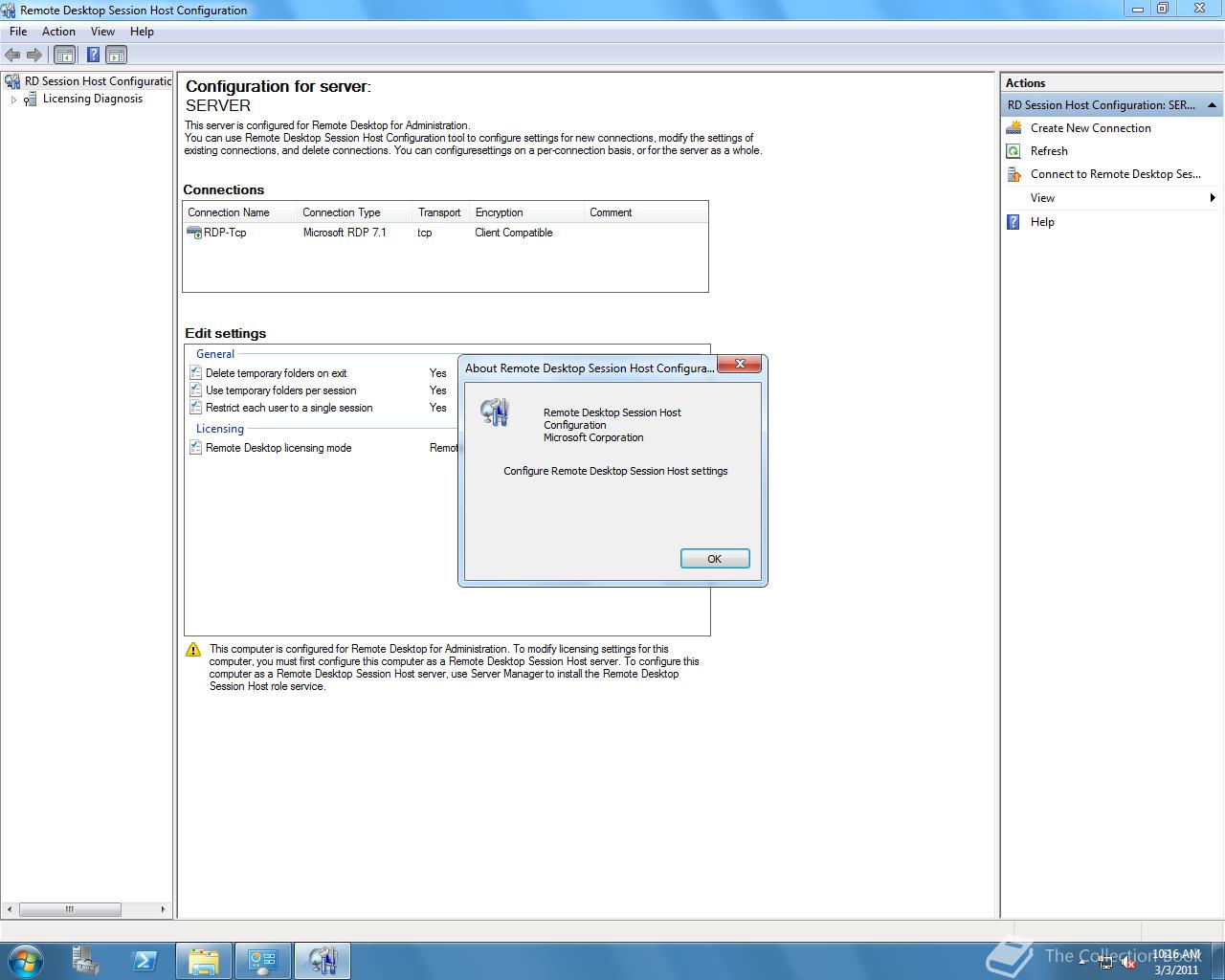Viewport: 1225px width, 980px height.
Task: Open the Windows Start menu
Action: tap(24, 960)
